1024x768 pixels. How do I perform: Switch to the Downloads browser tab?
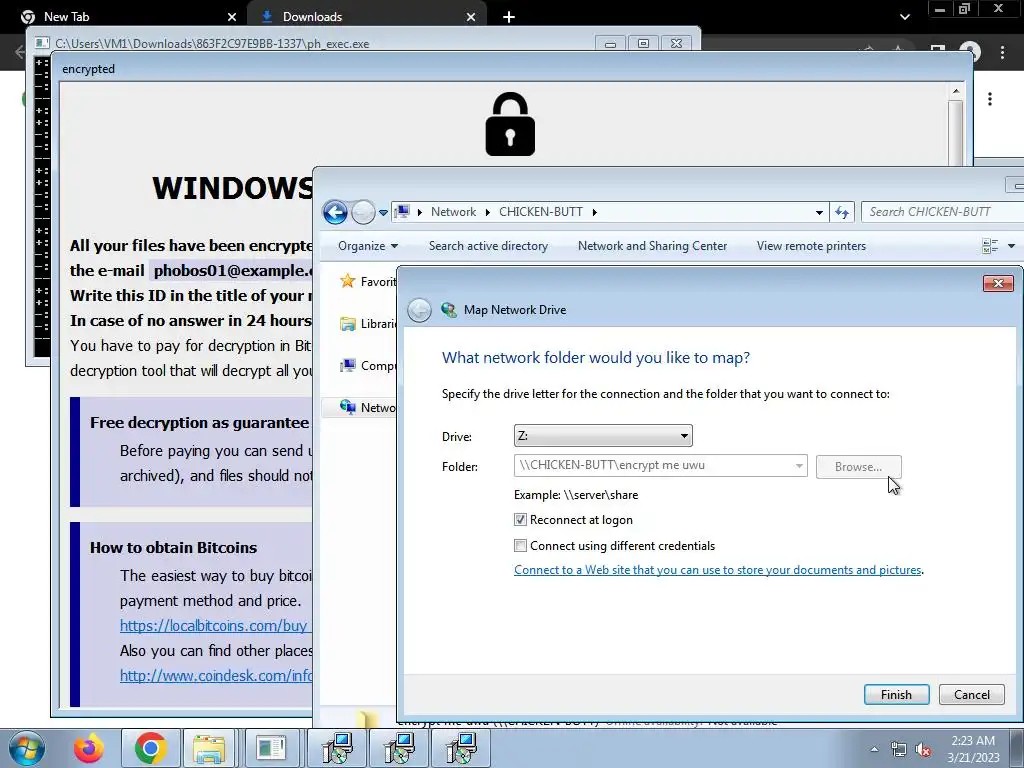(x=367, y=17)
